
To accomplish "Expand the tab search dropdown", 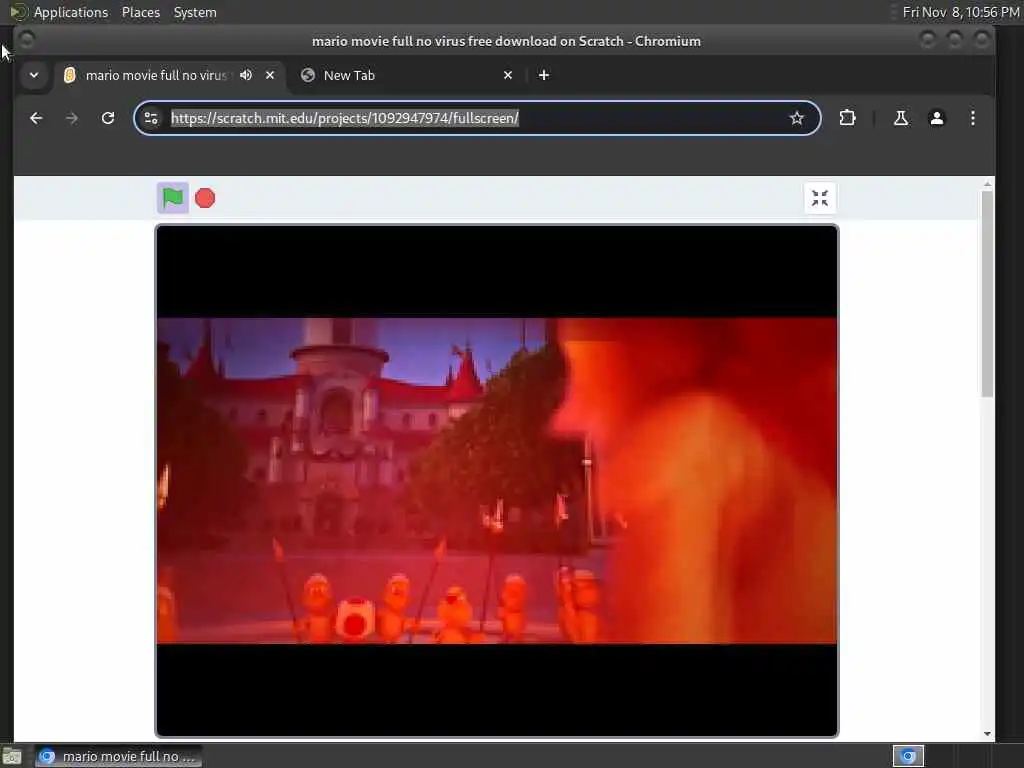I will point(34,75).
